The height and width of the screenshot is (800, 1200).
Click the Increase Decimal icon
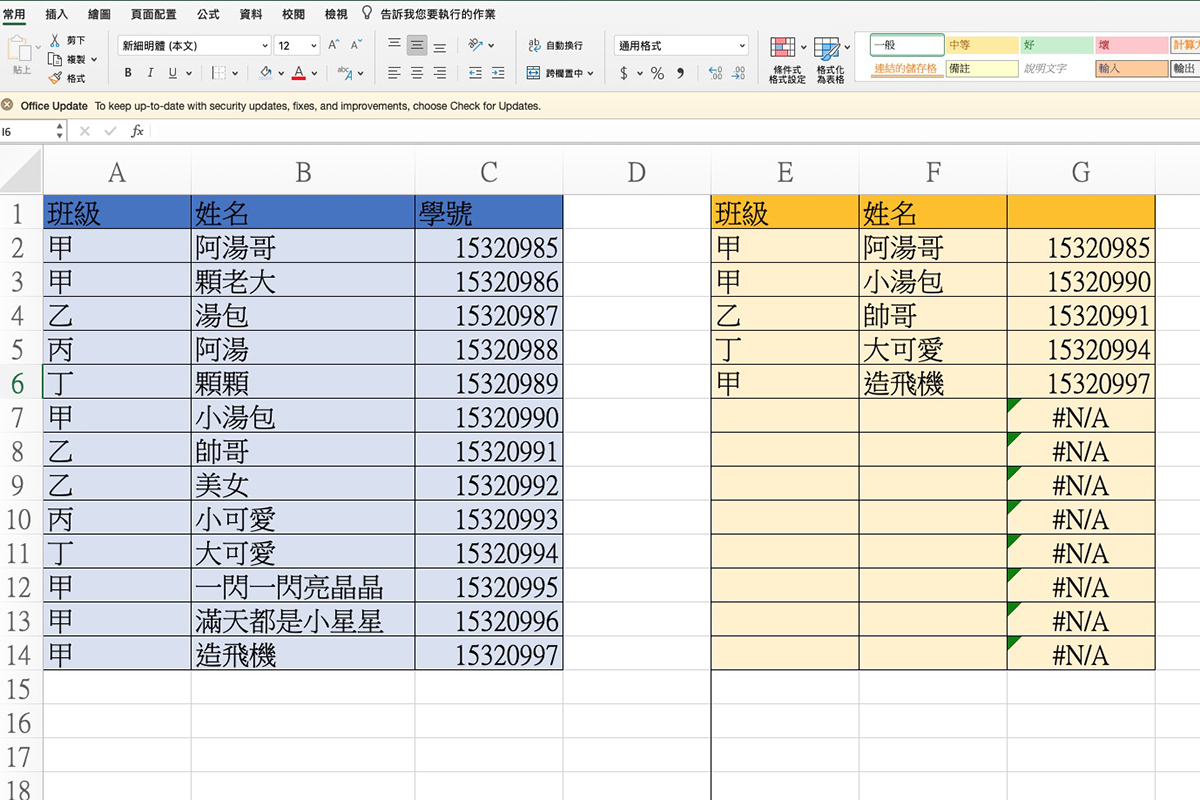tap(715, 72)
